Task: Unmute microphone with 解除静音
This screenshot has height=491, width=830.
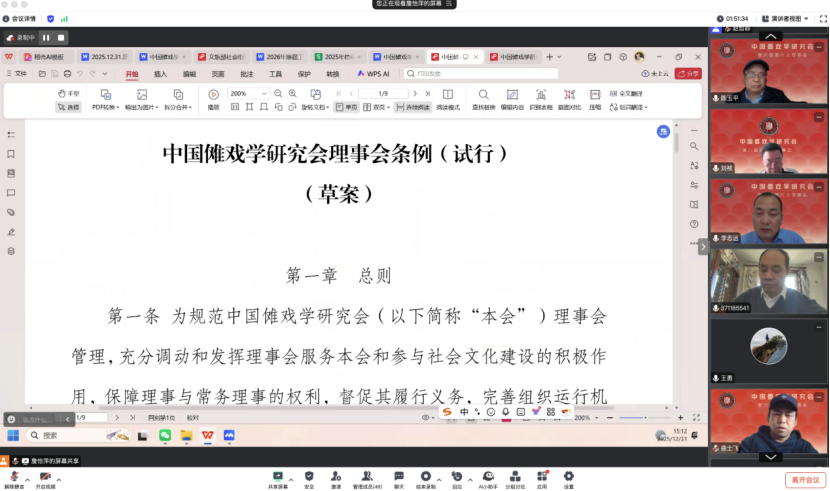Action: tap(12, 476)
